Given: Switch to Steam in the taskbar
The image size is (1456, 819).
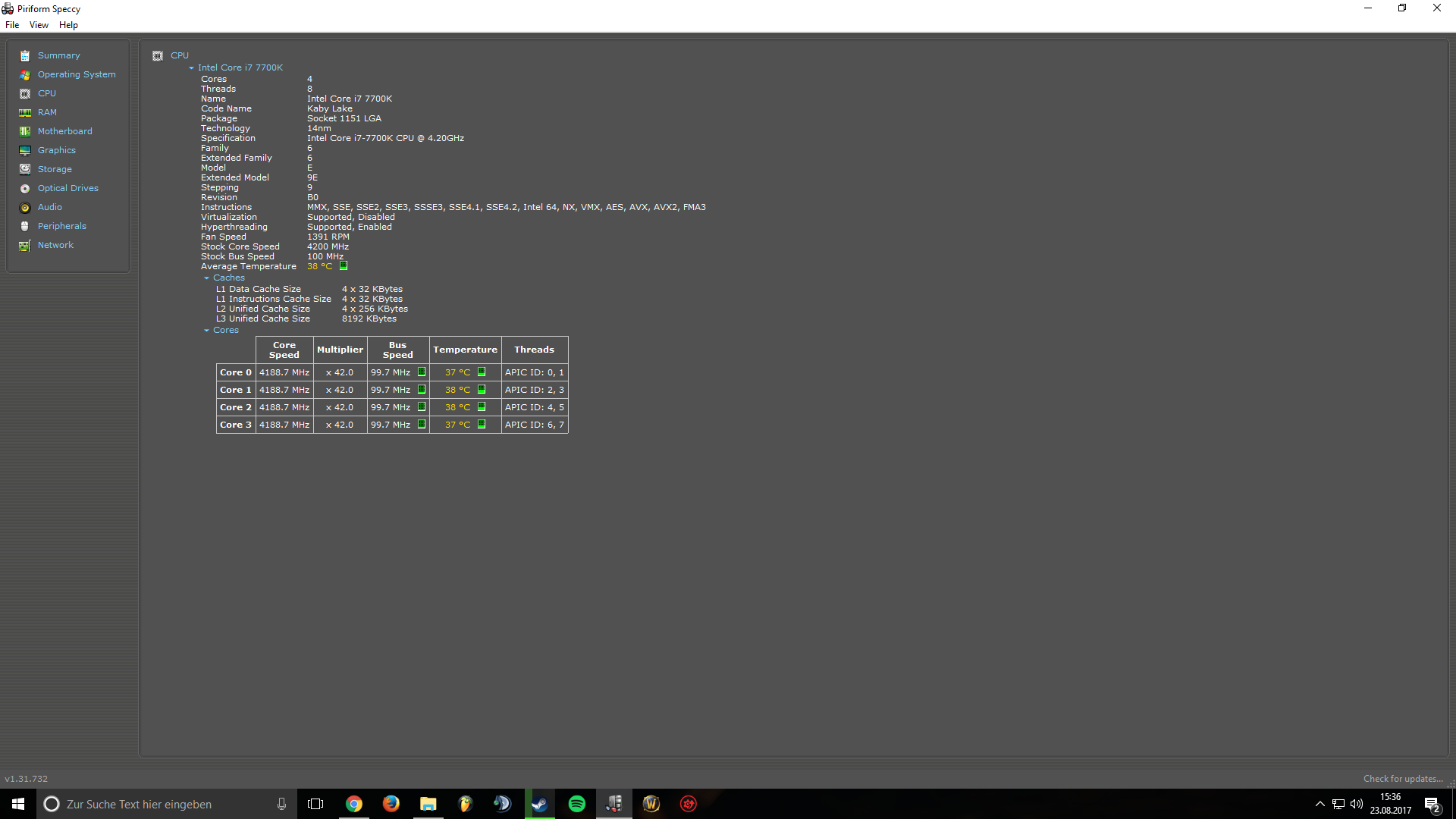Looking at the screenshot, I should 540,804.
